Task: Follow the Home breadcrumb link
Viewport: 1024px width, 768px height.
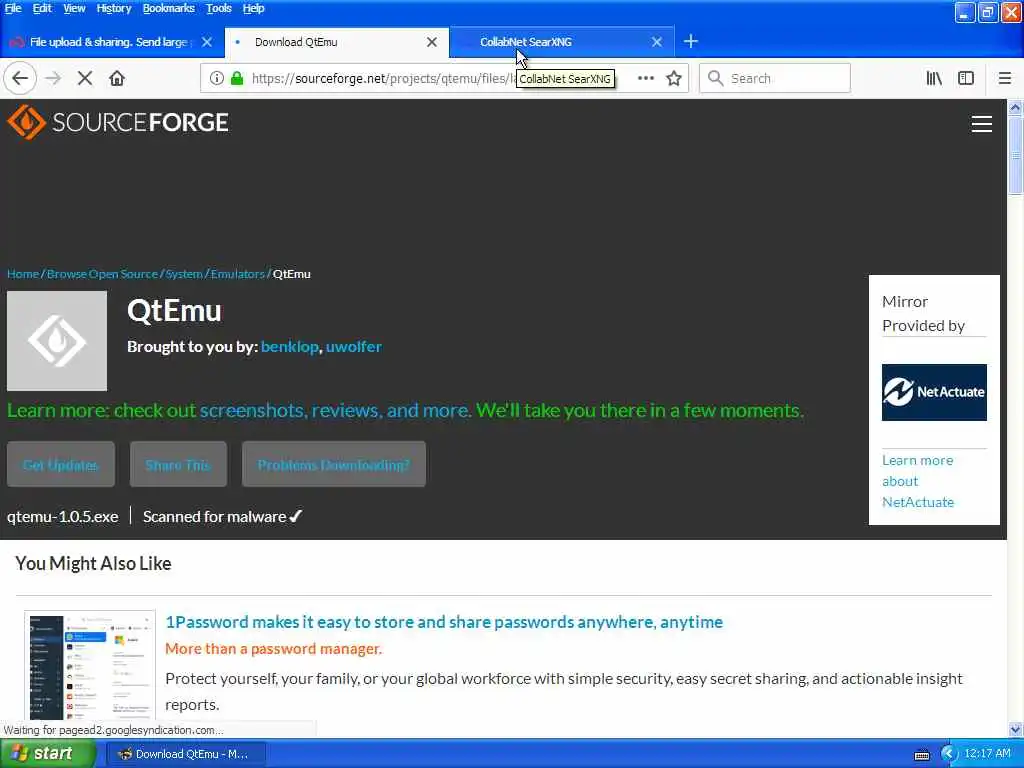Action: (23, 274)
